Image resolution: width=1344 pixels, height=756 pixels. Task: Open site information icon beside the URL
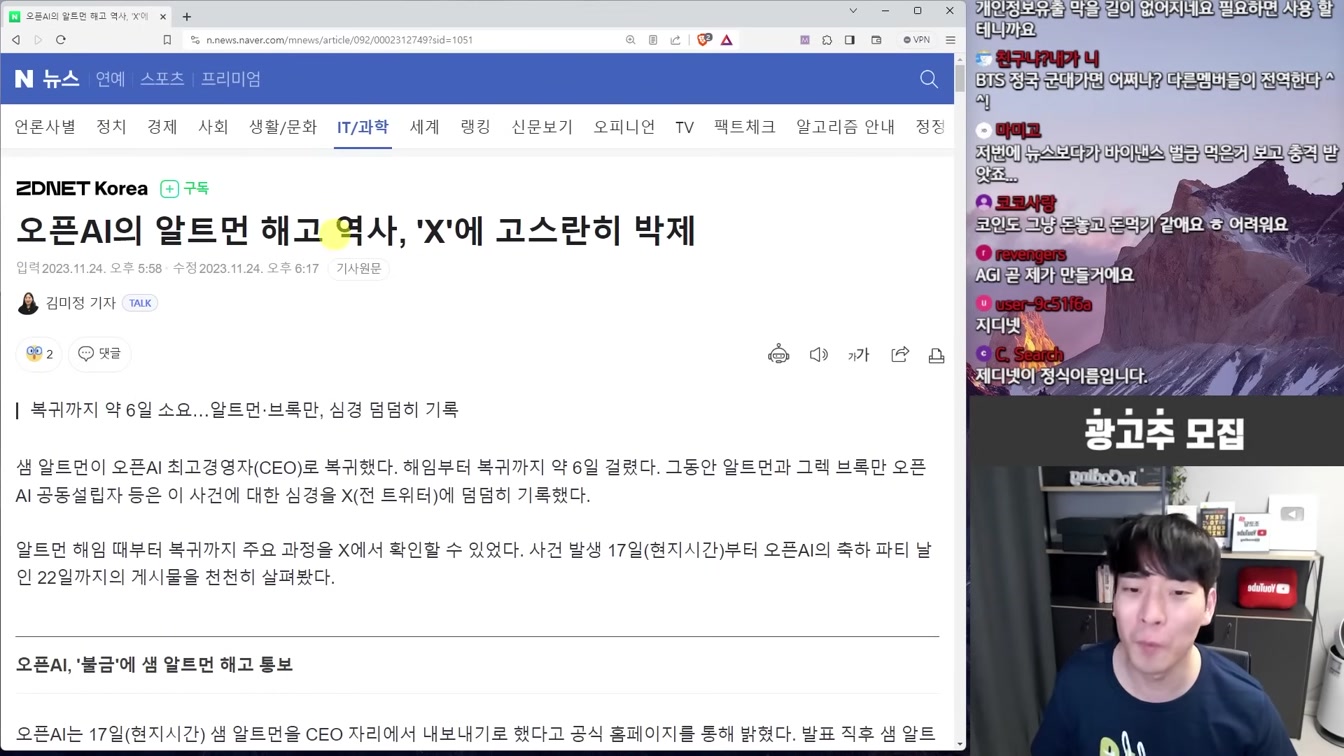pos(195,40)
